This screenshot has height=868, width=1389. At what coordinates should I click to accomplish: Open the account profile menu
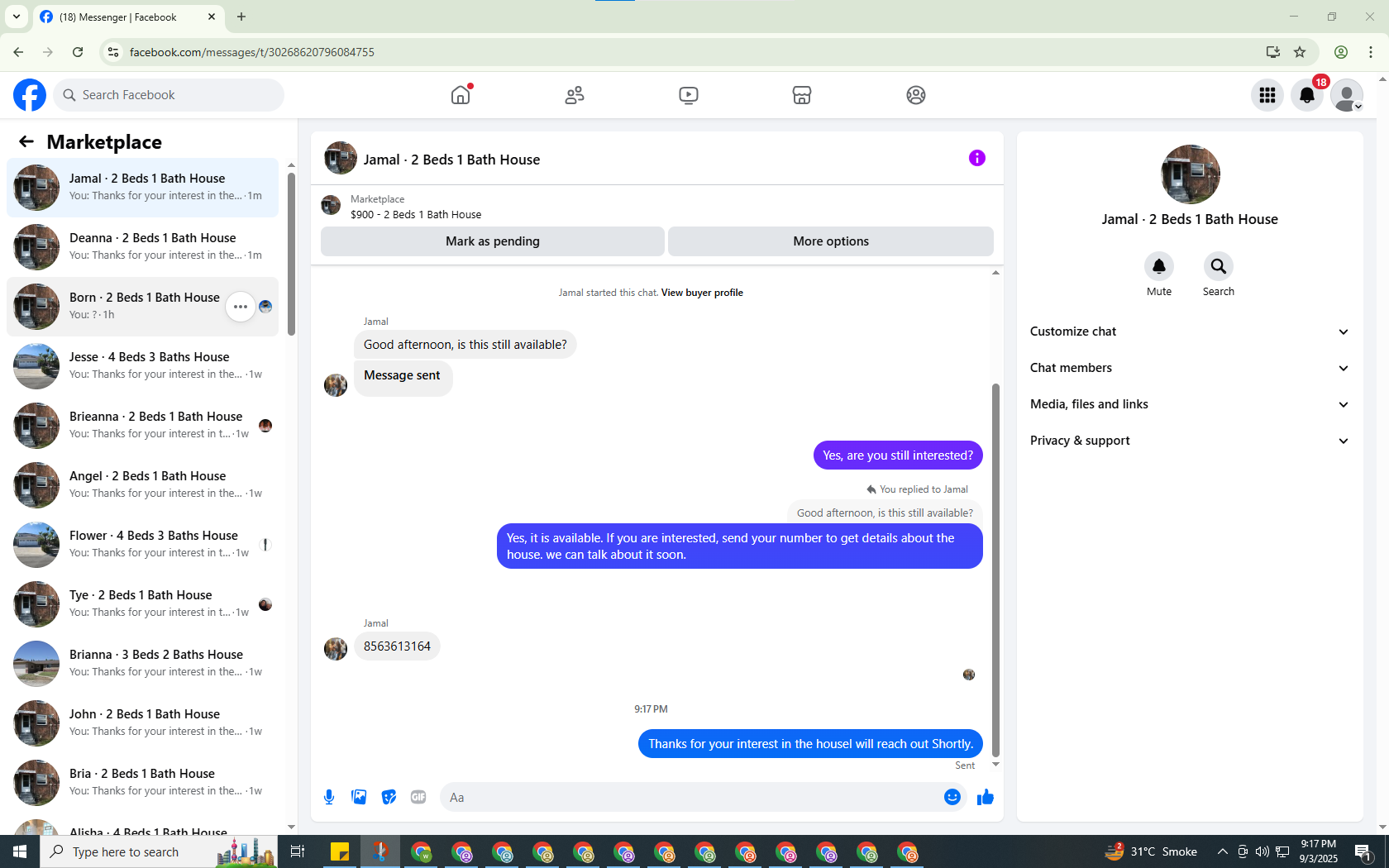pos(1347,95)
